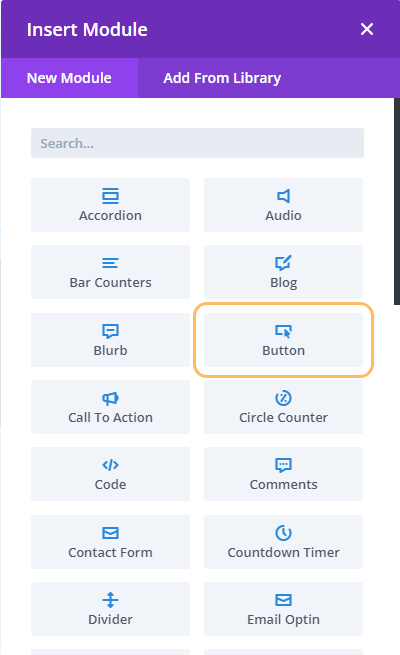Add the Divider module
Screen dimensions: 400x655
point(110,609)
